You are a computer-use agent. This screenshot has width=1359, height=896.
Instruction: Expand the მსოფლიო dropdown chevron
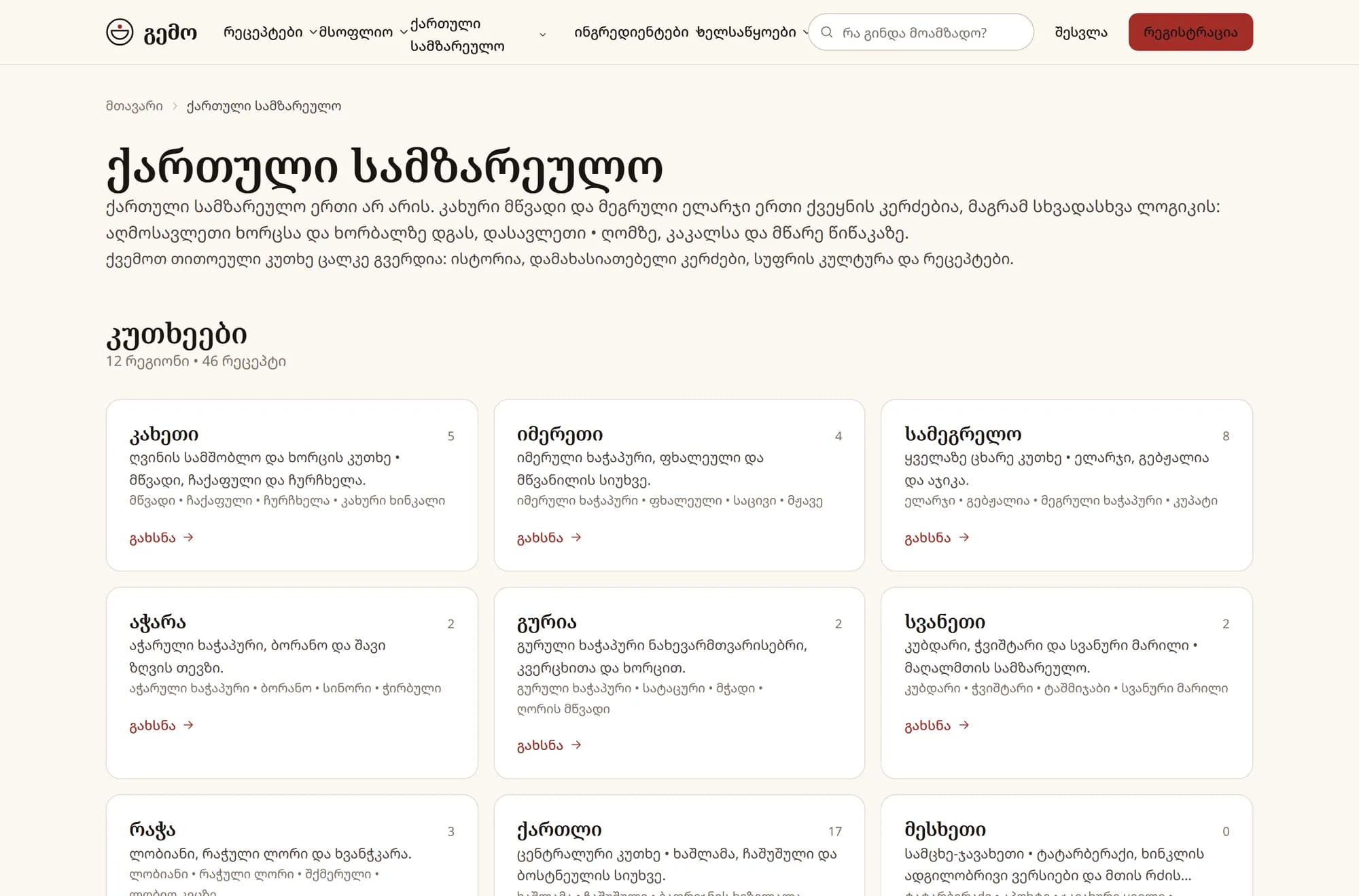tap(404, 32)
